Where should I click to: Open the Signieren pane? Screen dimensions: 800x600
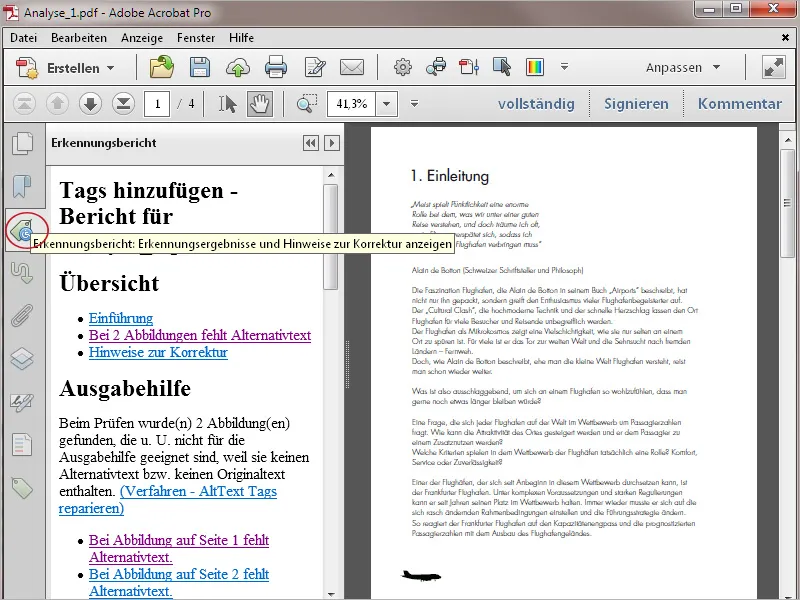pos(636,104)
